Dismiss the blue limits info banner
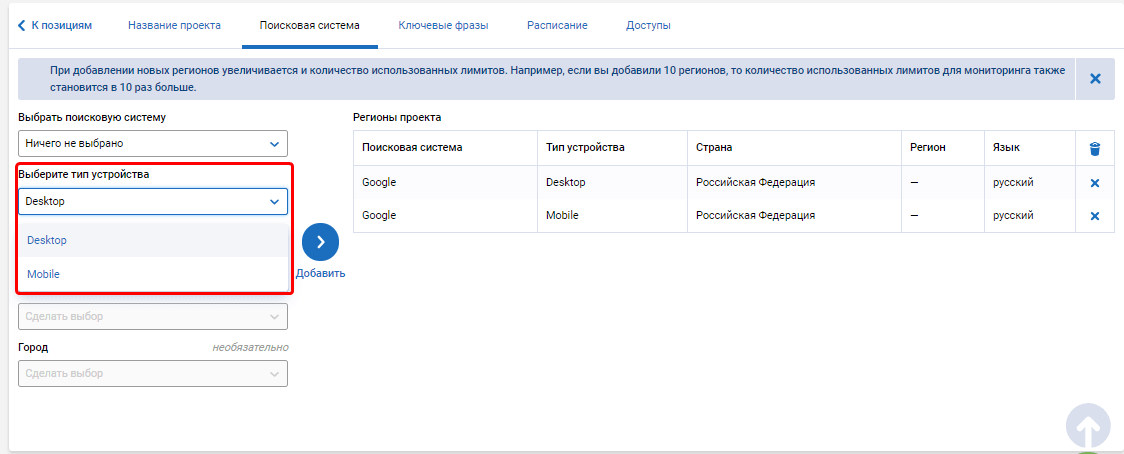1124x454 pixels. pyautogui.click(x=1095, y=79)
